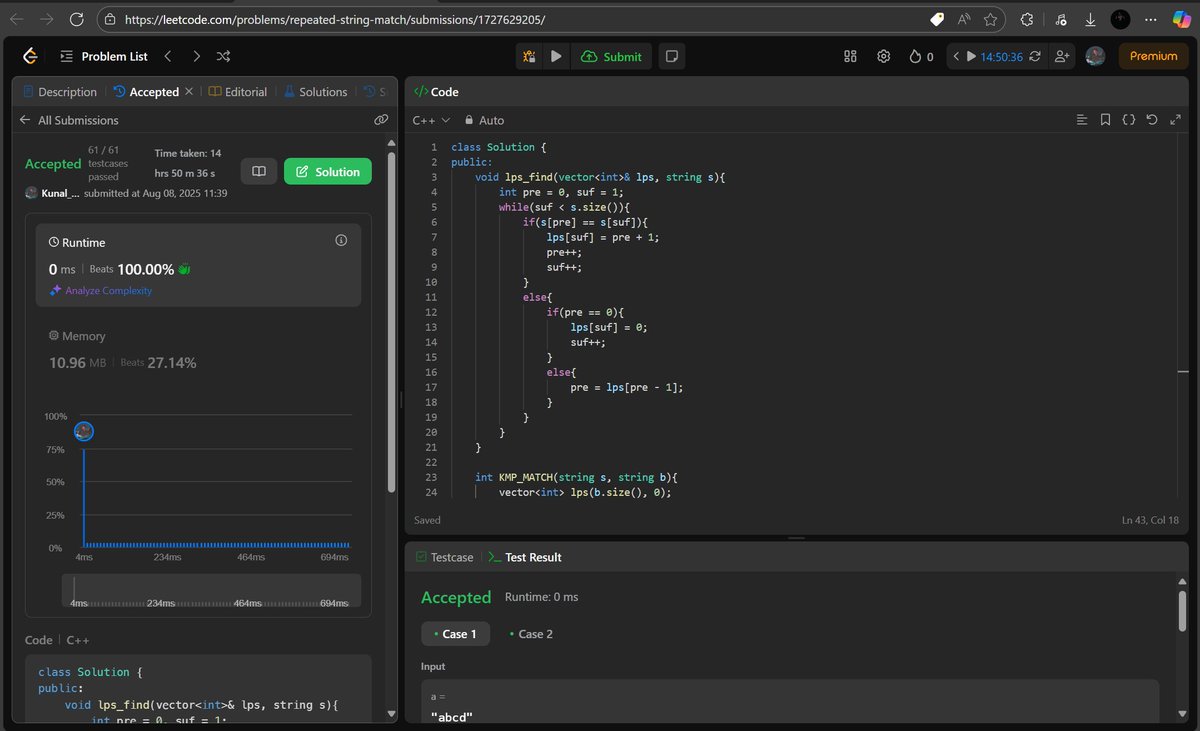The height and width of the screenshot is (731, 1200).
Task: Open the Solutions tab
Action: (x=316, y=92)
